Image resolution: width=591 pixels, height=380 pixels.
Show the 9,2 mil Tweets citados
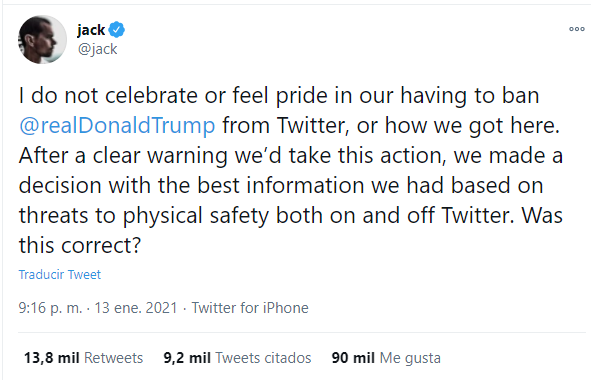237,357
